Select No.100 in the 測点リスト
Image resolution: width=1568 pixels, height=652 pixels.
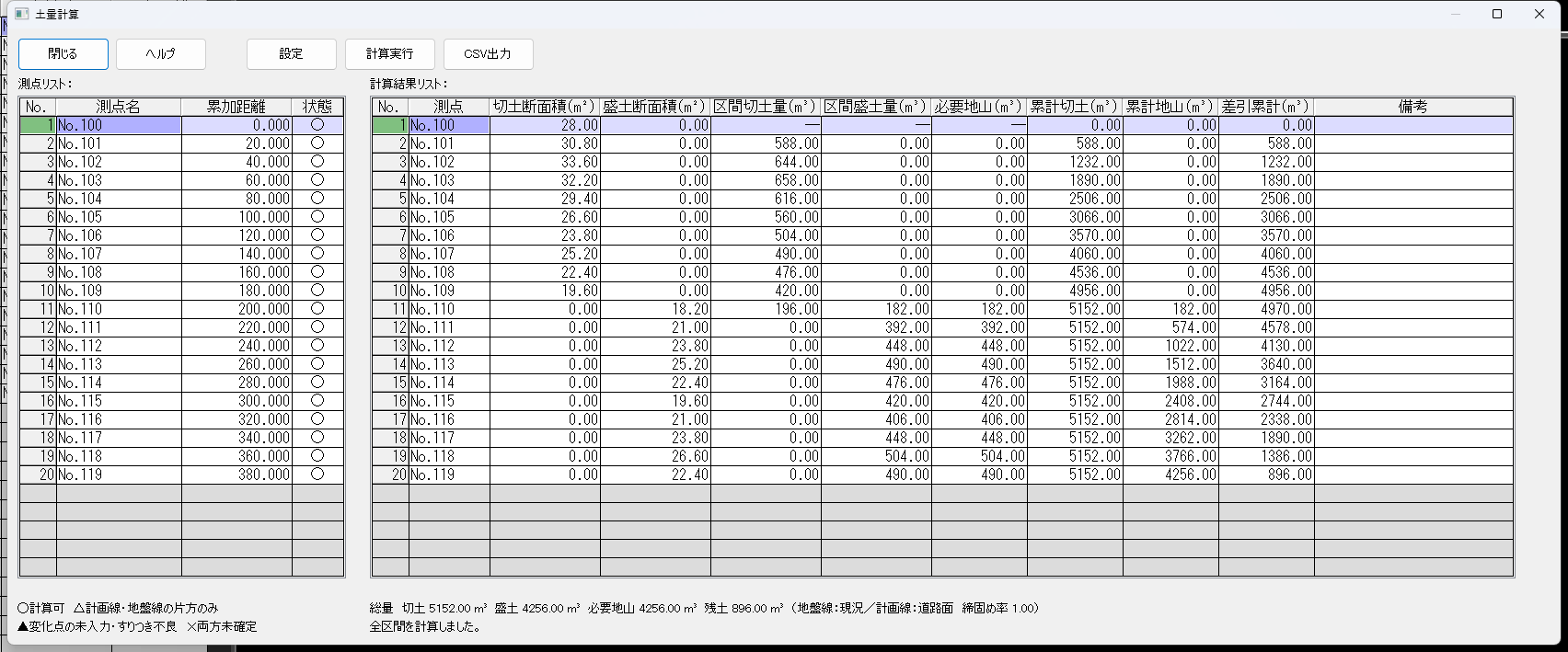(x=119, y=125)
